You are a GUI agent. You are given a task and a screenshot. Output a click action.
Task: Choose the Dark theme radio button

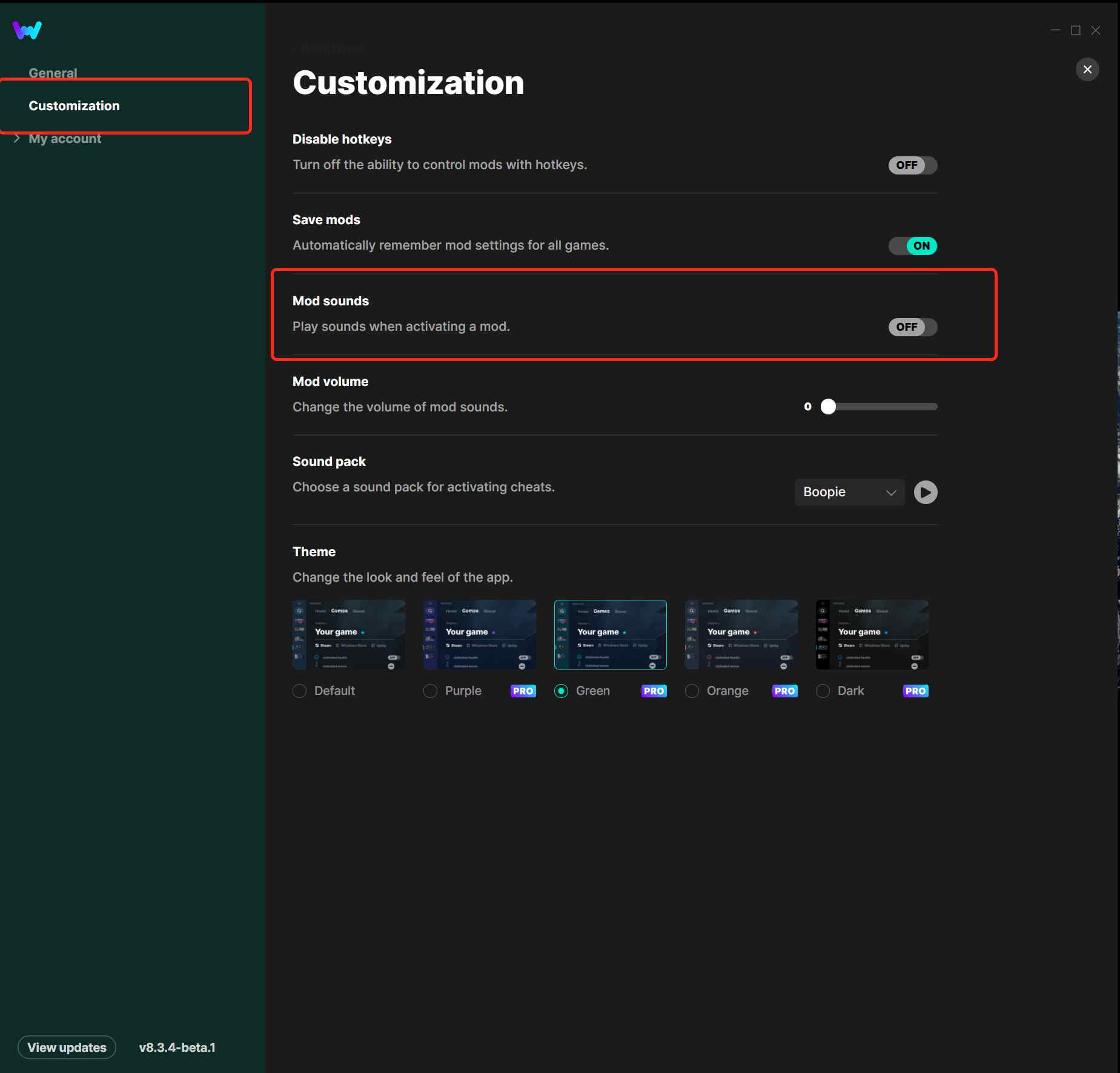click(x=823, y=691)
